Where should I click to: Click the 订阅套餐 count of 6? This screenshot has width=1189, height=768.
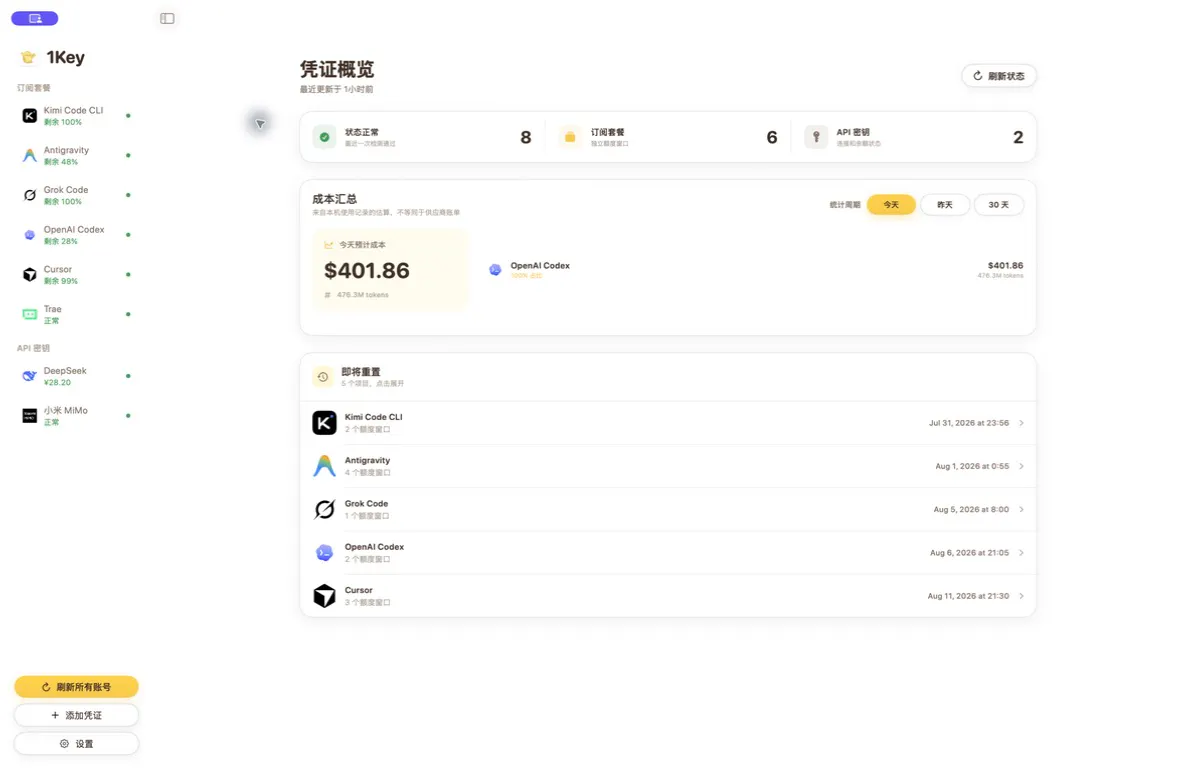(x=772, y=137)
